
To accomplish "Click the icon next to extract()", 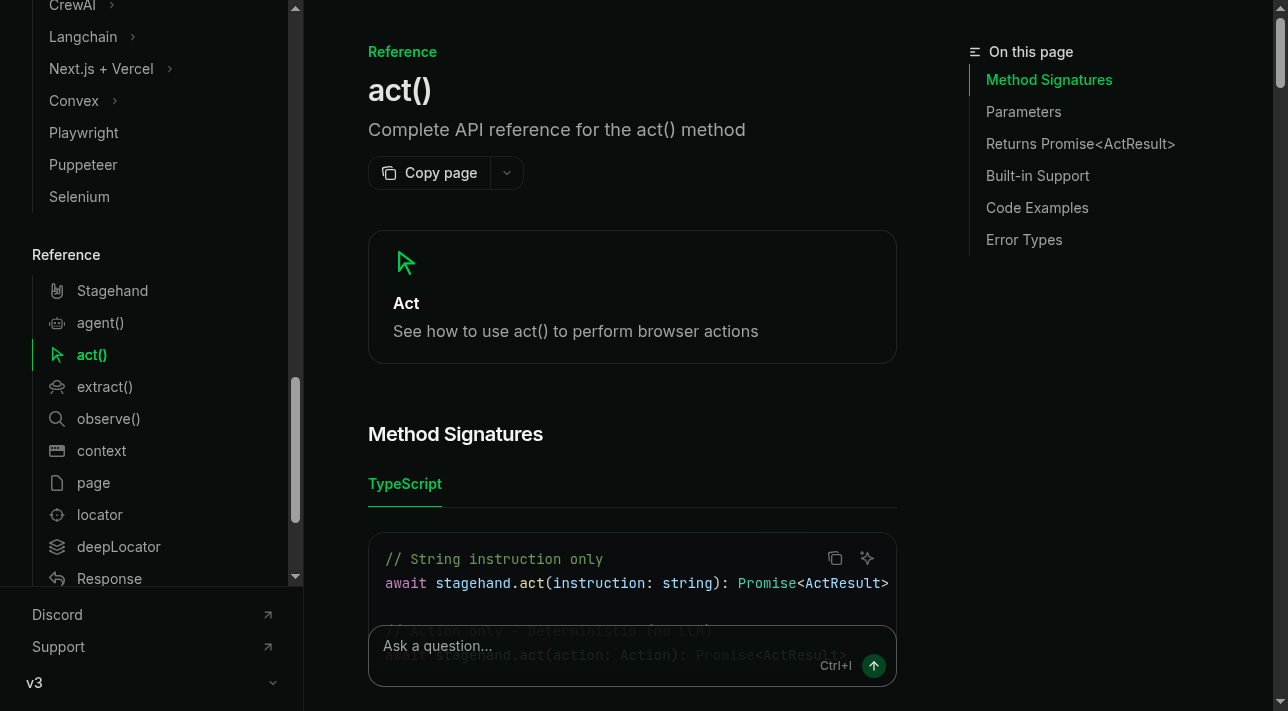I will pos(57,387).
